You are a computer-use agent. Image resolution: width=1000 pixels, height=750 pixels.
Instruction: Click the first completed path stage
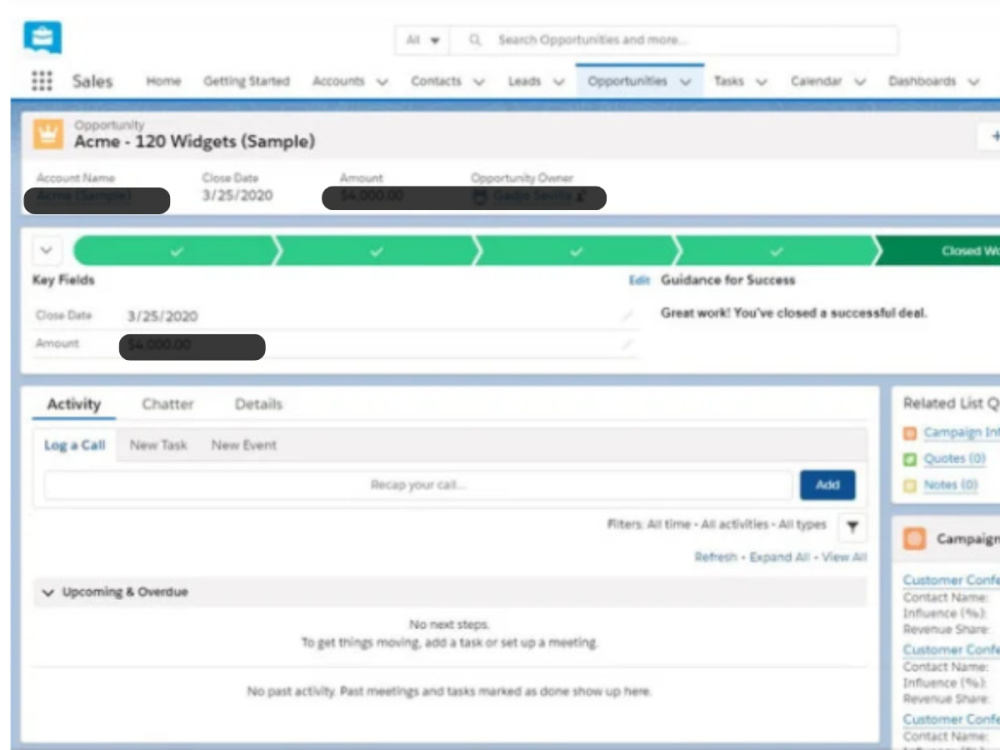pyautogui.click(x=177, y=251)
